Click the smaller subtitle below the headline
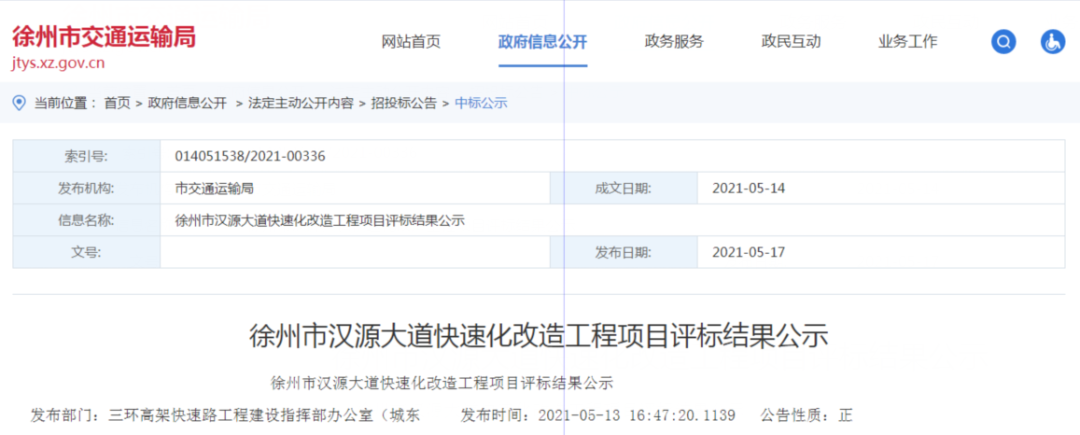The image size is (1080, 435). point(442,383)
